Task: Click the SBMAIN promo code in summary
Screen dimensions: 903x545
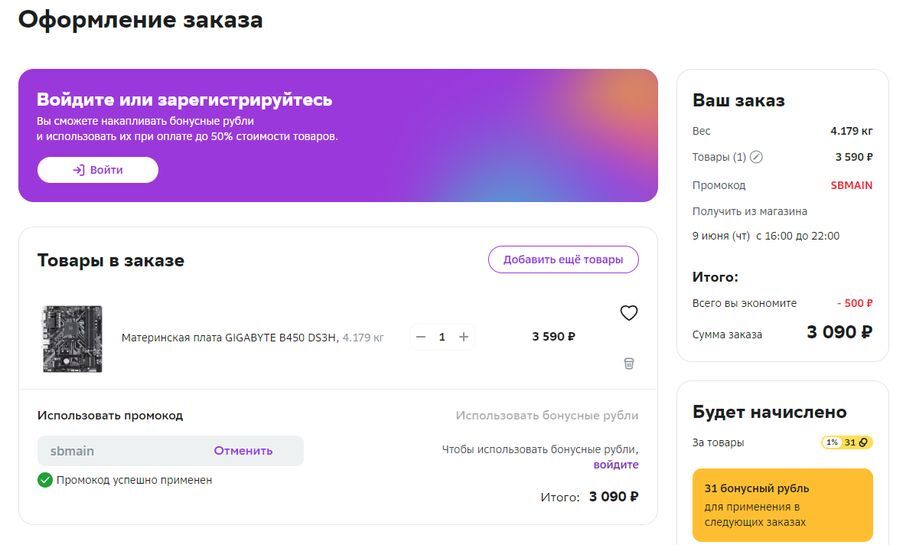Action: (851, 185)
